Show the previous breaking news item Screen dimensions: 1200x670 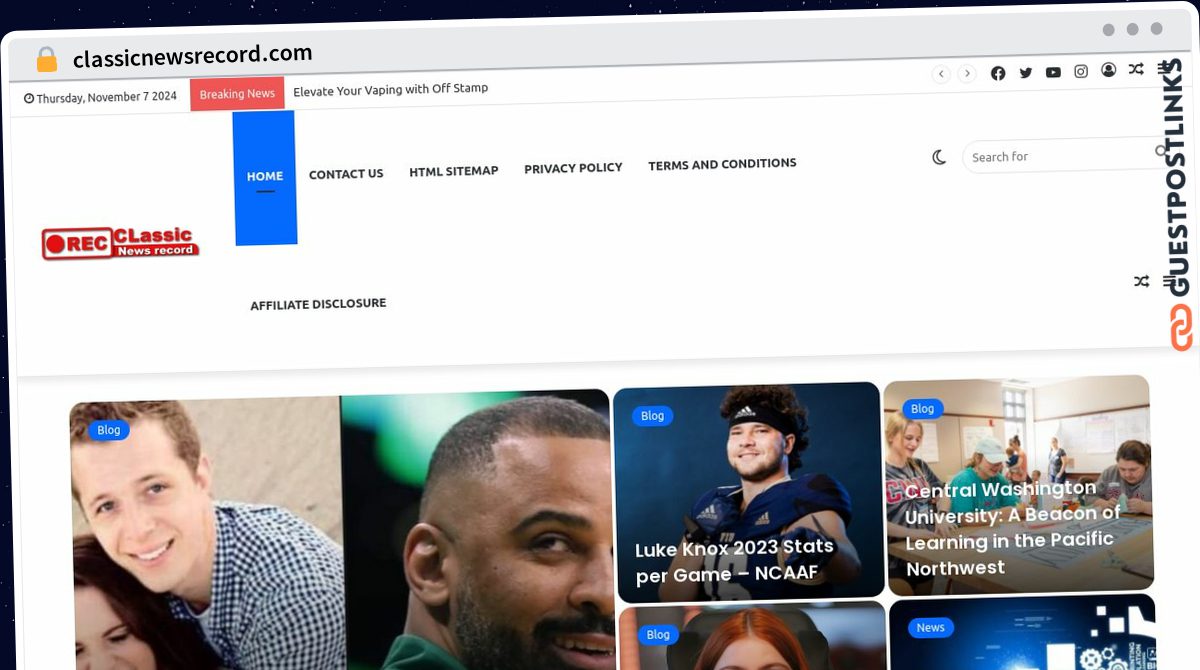point(941,74)
